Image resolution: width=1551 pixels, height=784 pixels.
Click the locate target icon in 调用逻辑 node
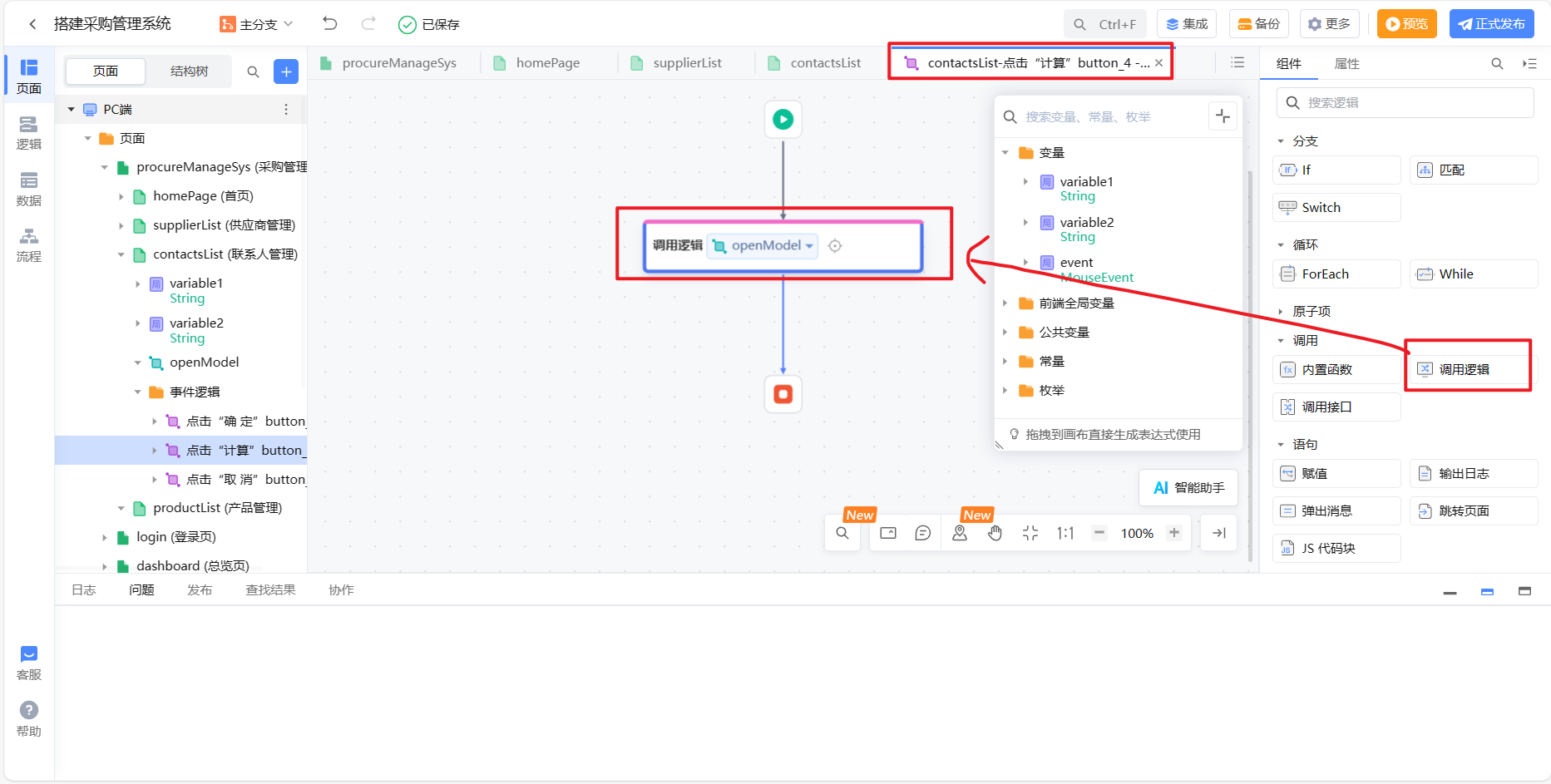click(835, 246)
